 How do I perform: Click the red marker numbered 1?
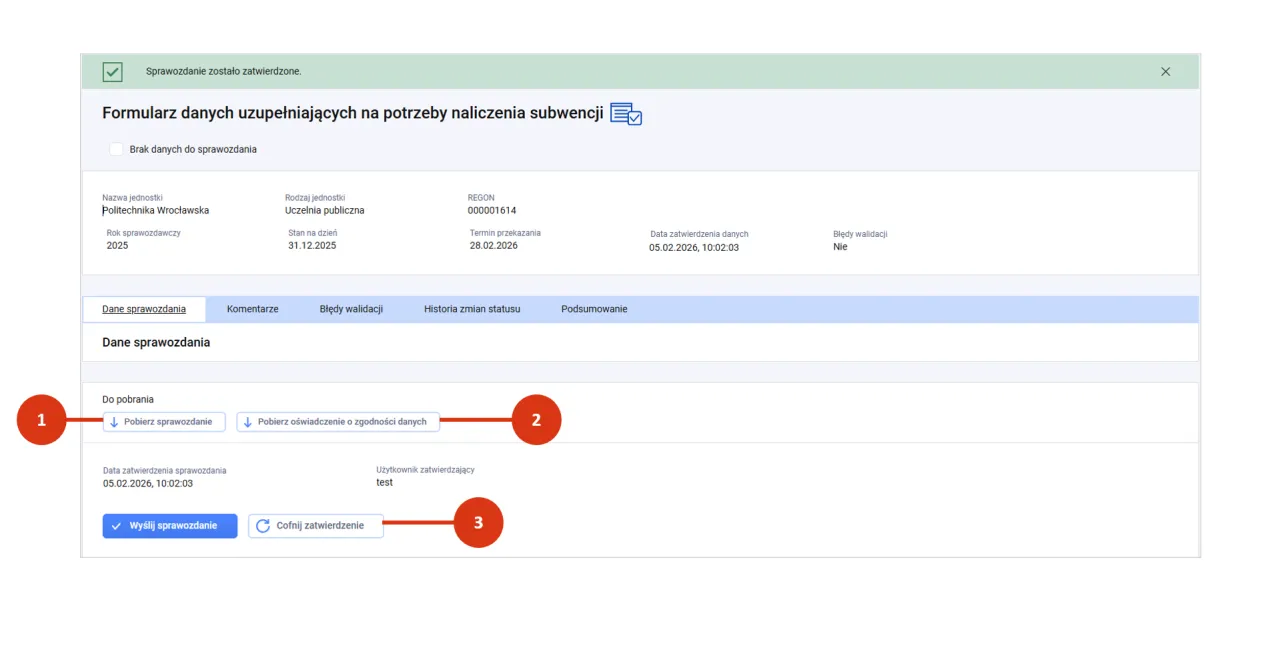(41, 421)
